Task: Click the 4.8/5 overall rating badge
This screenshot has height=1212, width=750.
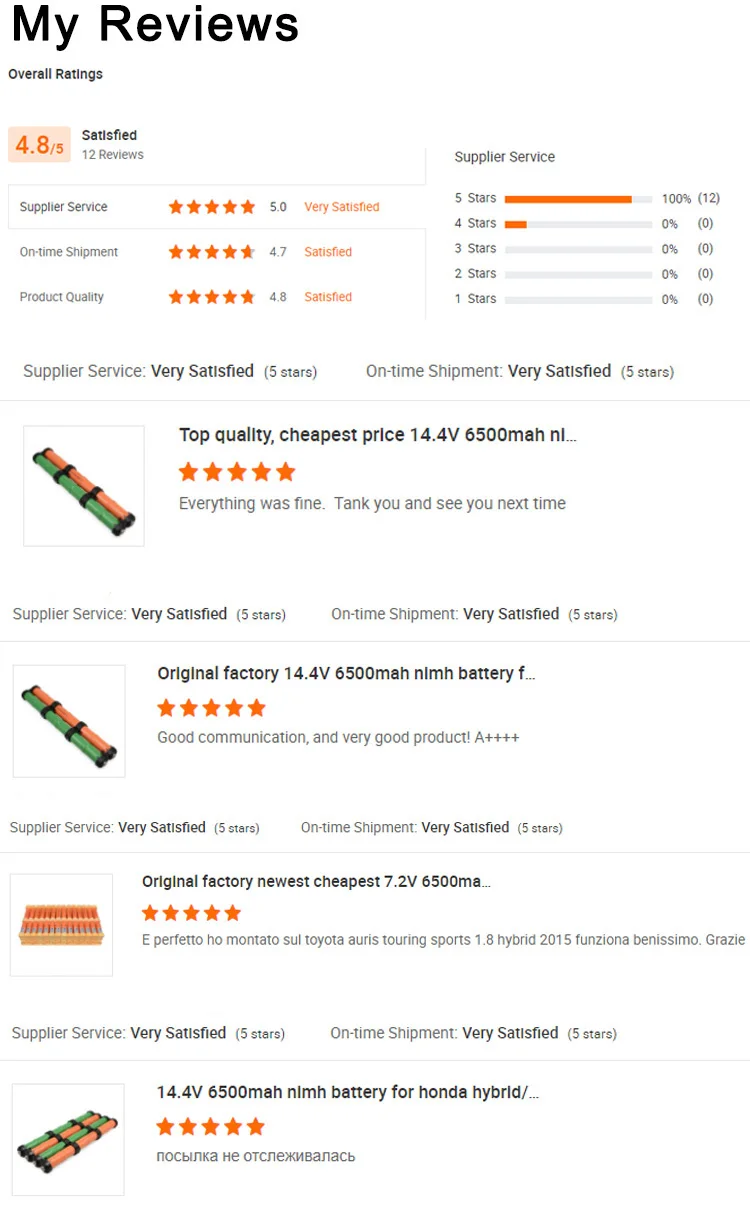Action: tap(39, 145)
